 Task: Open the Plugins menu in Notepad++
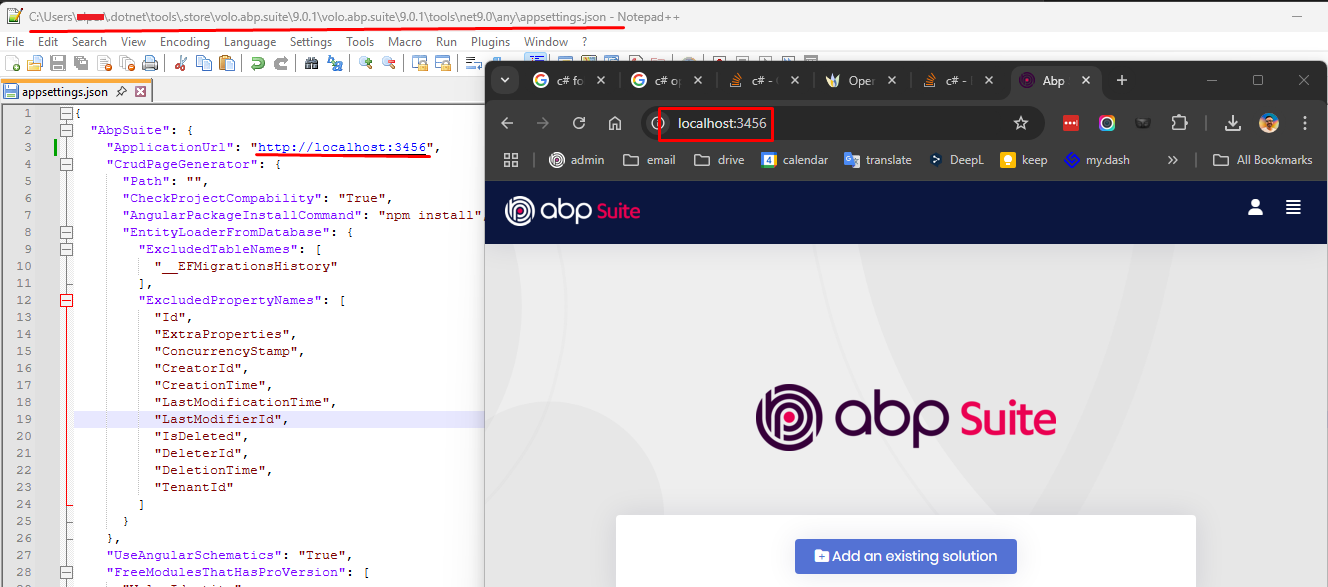[490, 42]
